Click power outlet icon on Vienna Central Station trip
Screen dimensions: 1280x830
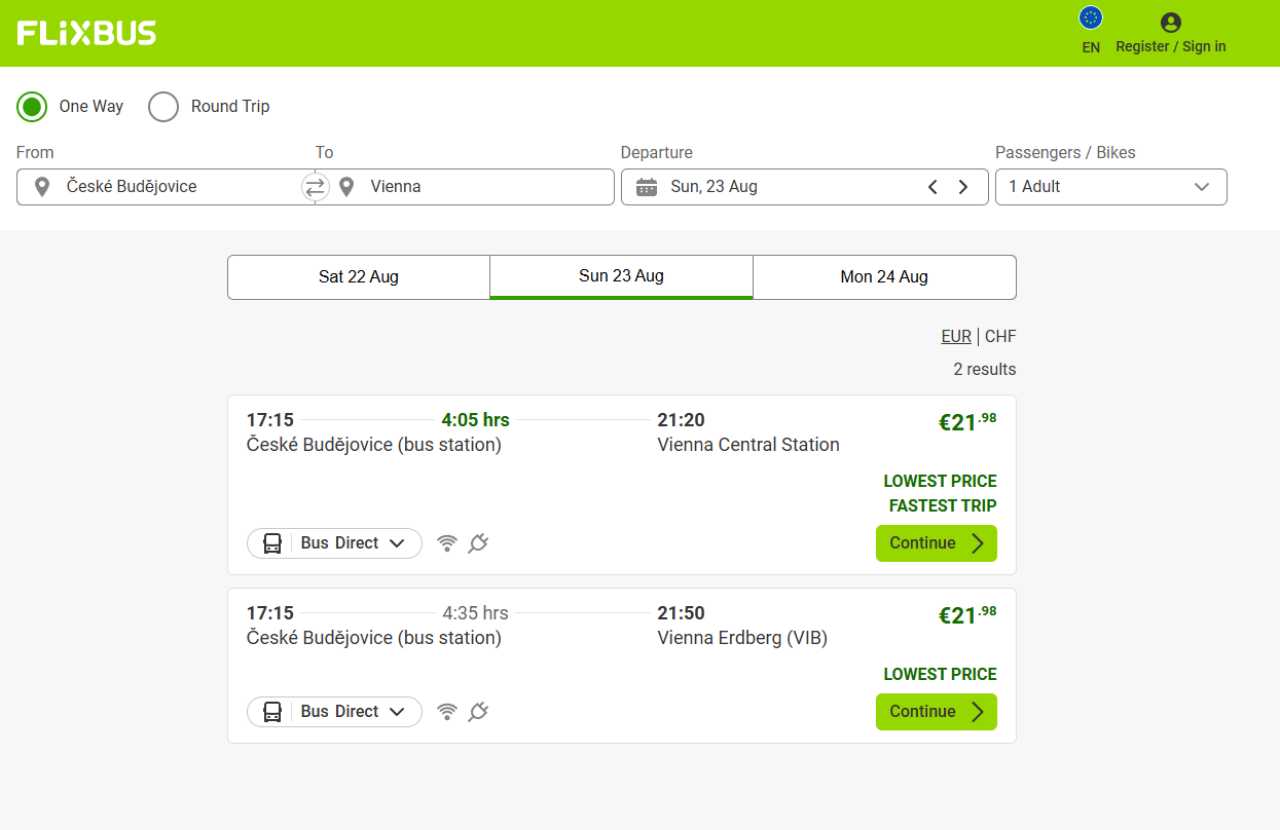(x=478, y=543)
